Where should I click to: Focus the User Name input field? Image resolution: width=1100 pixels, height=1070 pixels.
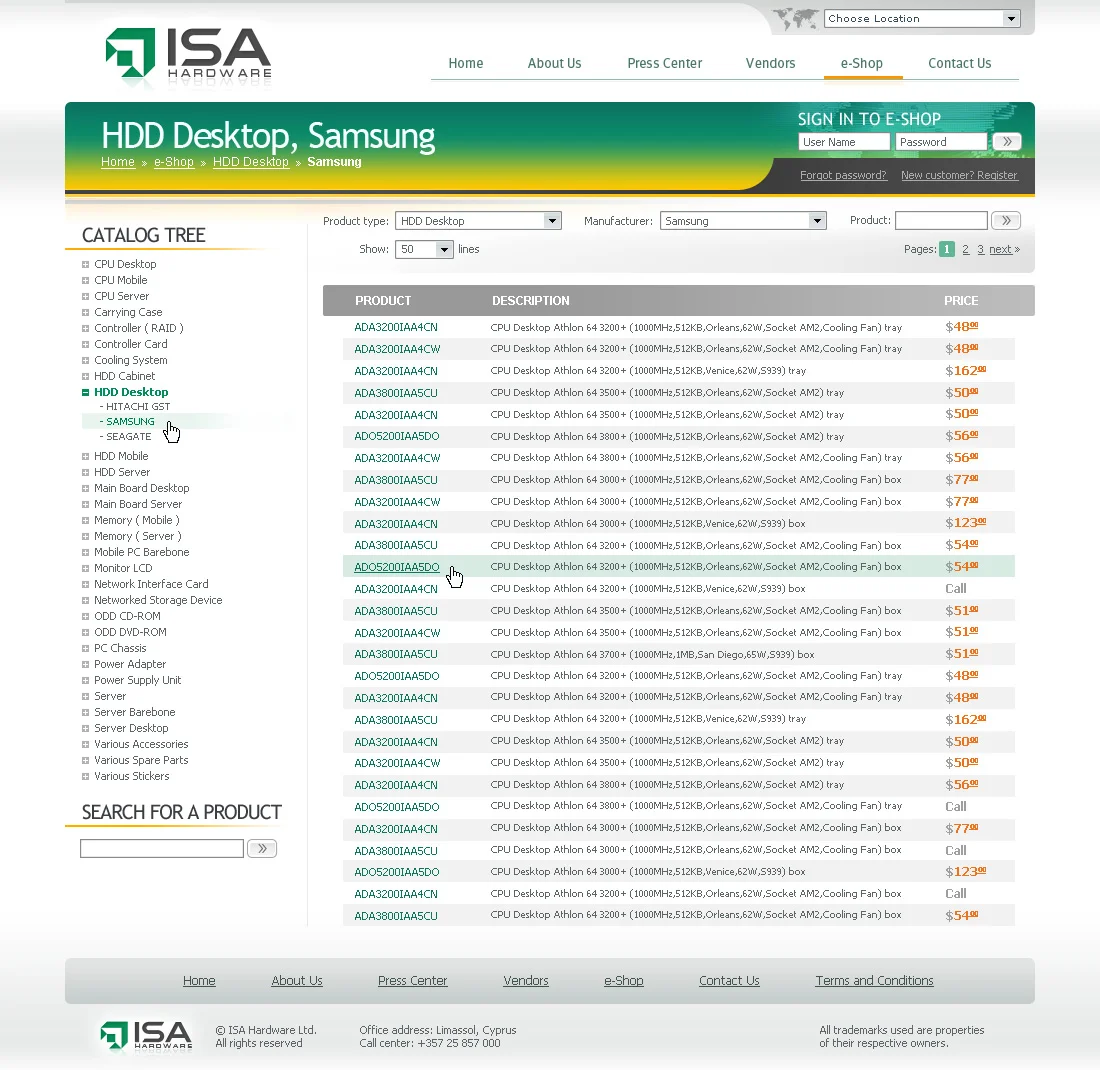844,142
